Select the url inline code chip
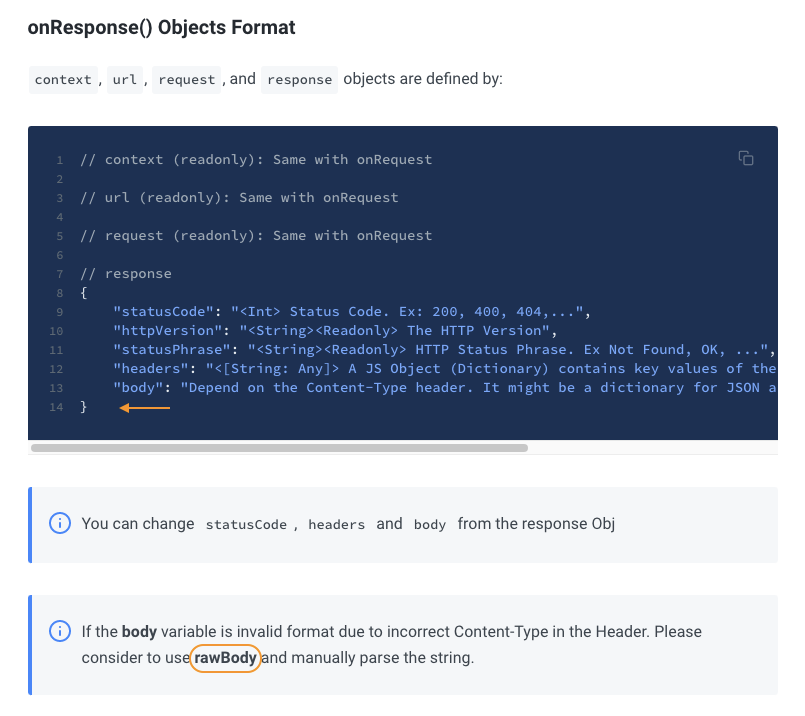This screenshot has height=716, width=805. click(x=124, y=79)
